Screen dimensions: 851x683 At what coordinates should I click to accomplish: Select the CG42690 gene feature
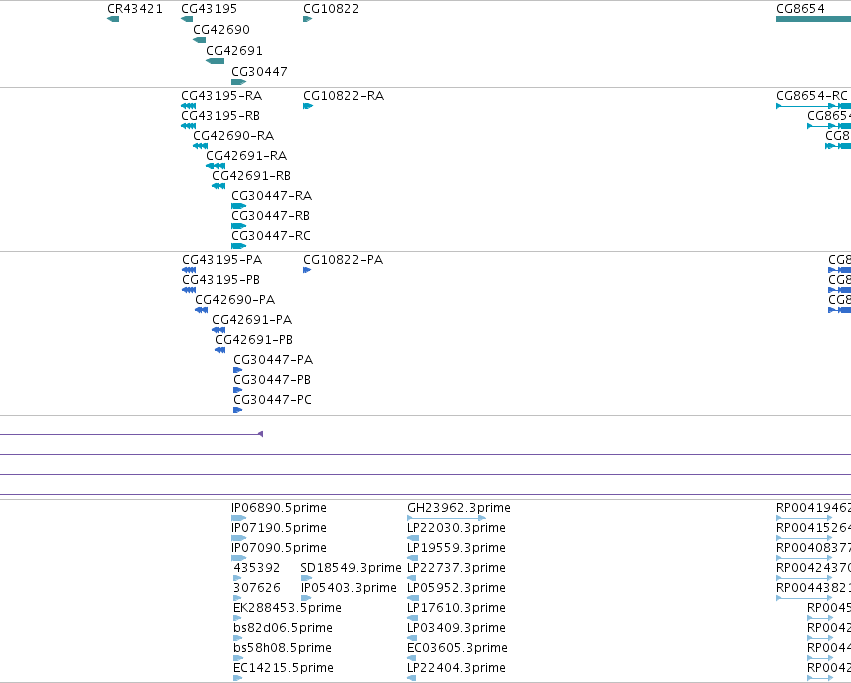click(200, 40)
